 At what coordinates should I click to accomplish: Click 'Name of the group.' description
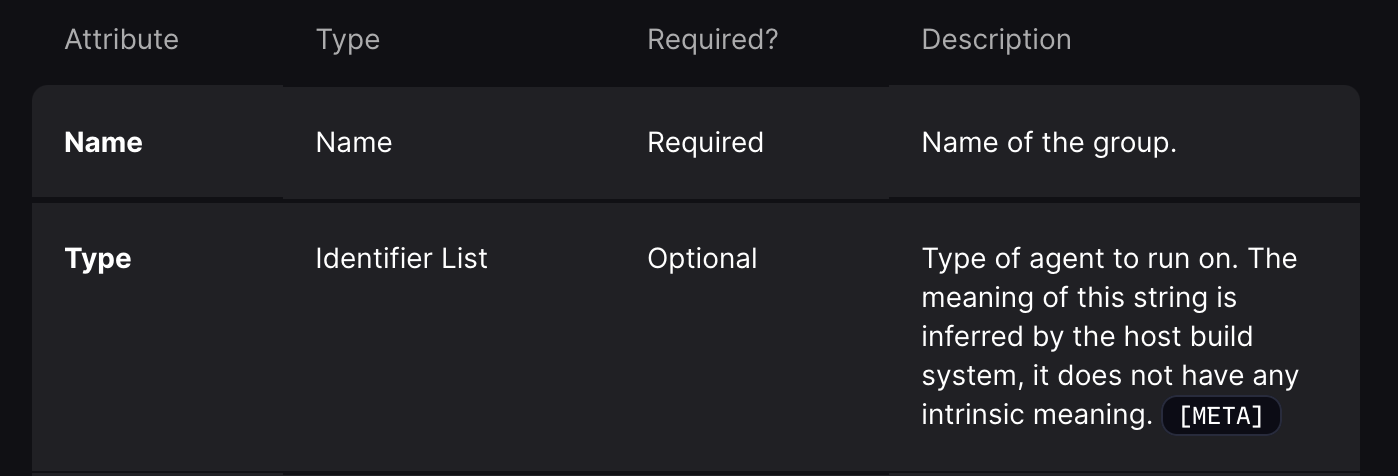(1049, 143)
